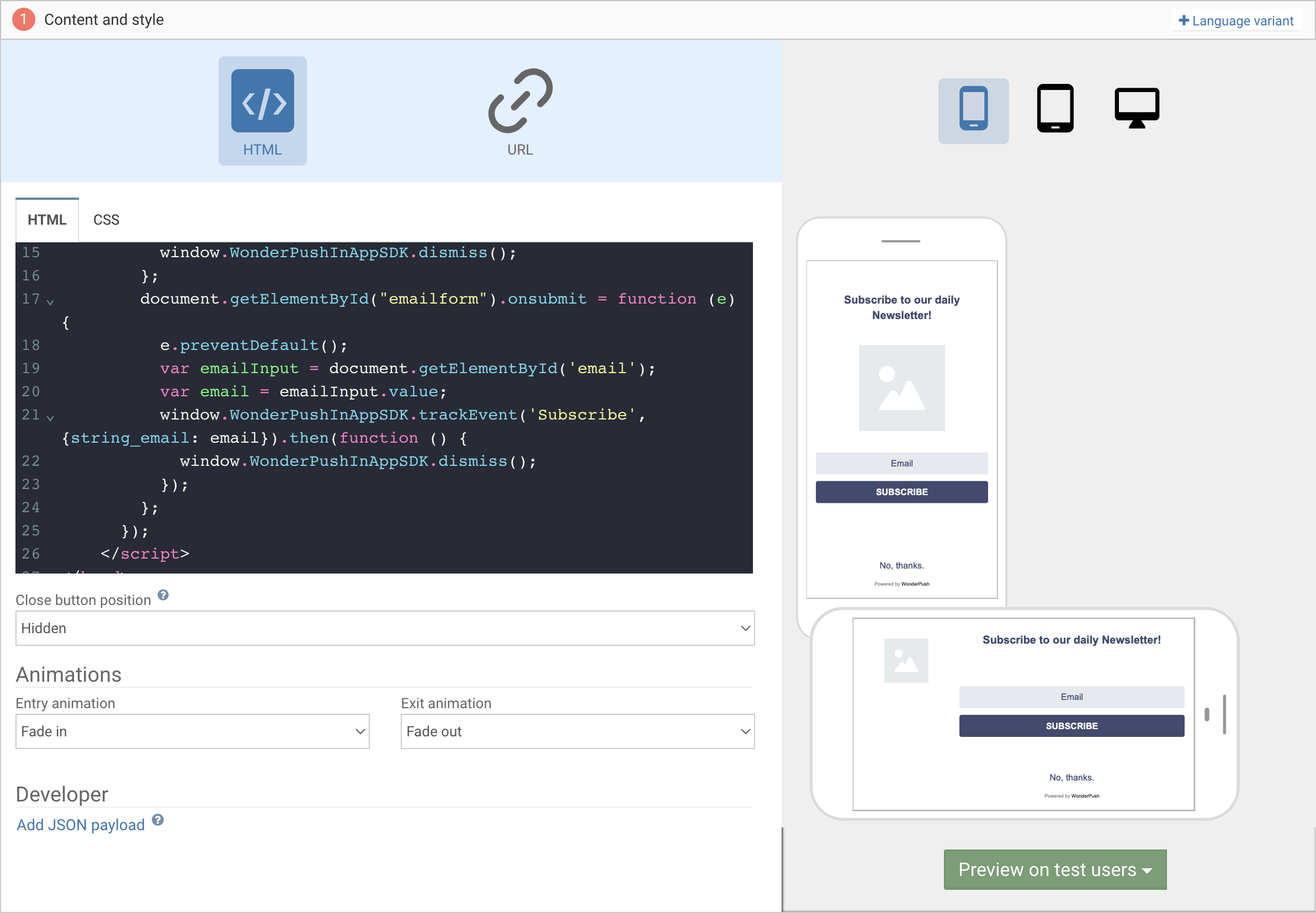Switch preview to desktop monitor
The width and height of the screenshot is (1316, 913).
(x=1137, y=108)
